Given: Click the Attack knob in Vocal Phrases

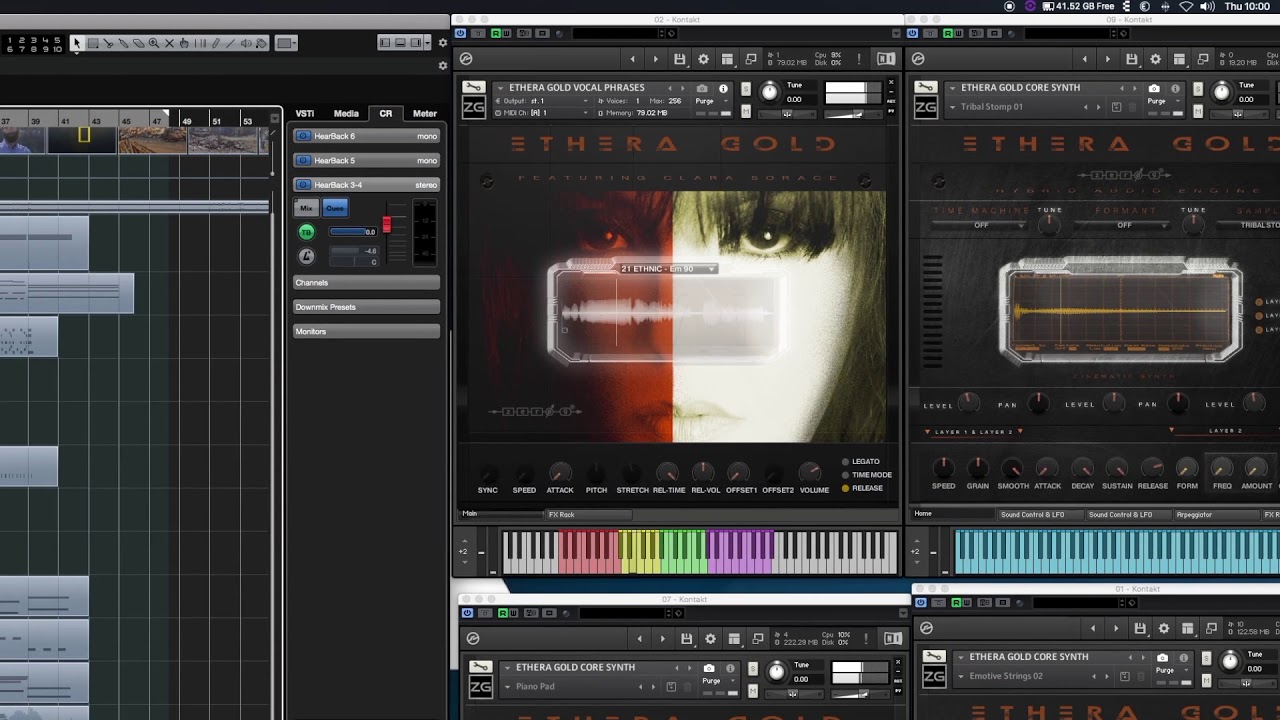Looking at the screenshot, I should [x=560, y=473].
